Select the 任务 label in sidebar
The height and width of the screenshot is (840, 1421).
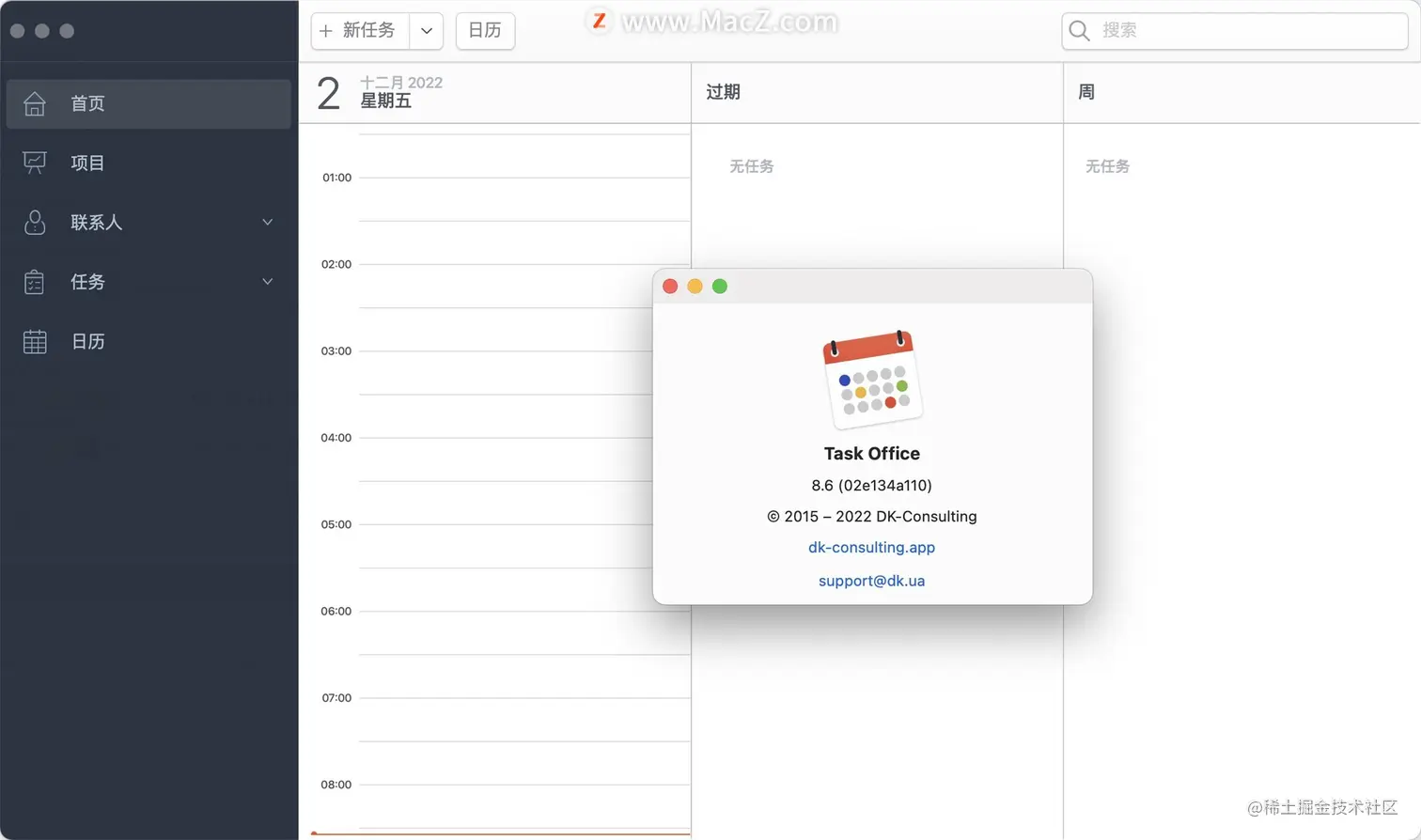(x=87, y=282)
